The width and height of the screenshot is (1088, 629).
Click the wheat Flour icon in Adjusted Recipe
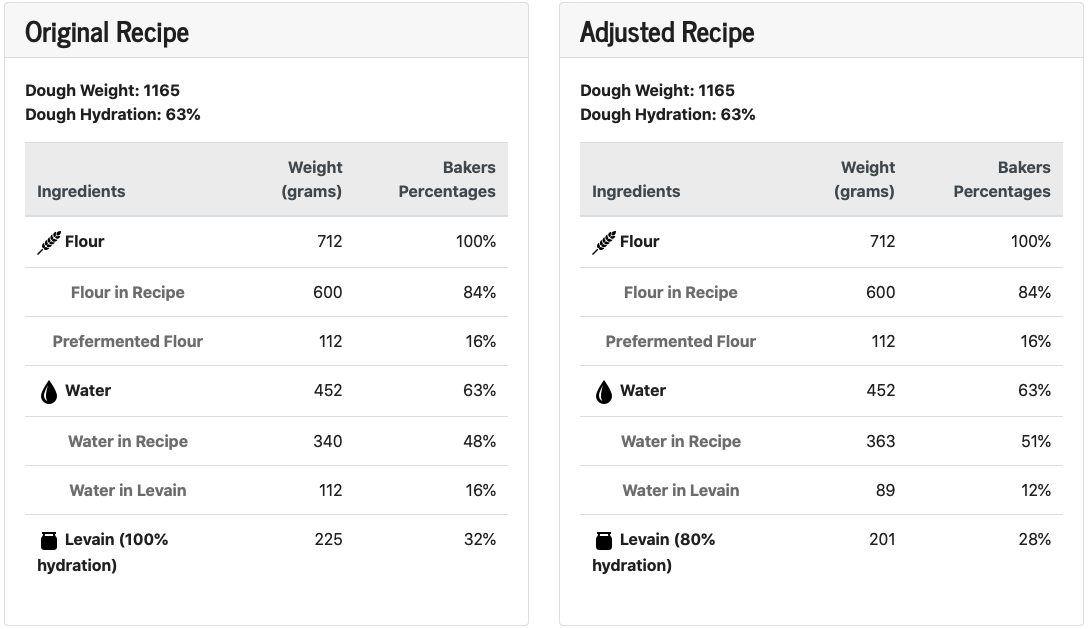pos(604,243)
